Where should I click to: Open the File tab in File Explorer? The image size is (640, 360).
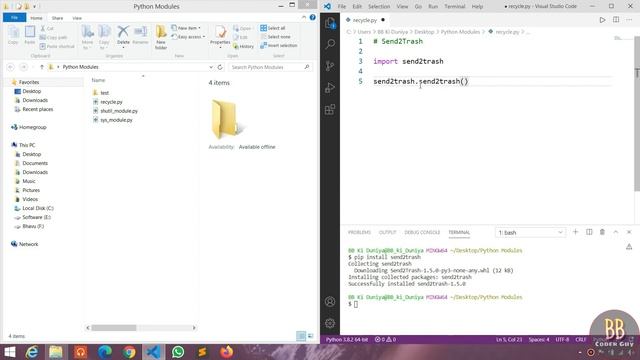pyautogui.click(x=14, y=18)
